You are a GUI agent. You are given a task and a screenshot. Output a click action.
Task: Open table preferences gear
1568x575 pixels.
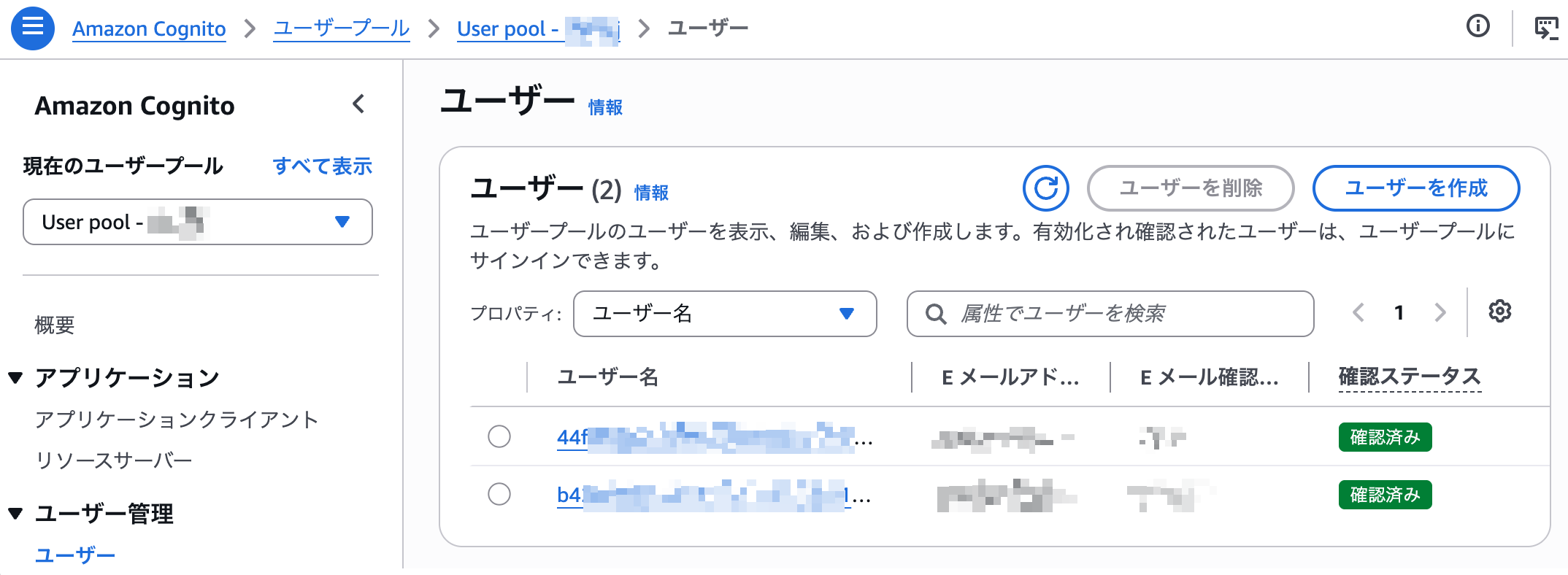tap(1499, 312)
